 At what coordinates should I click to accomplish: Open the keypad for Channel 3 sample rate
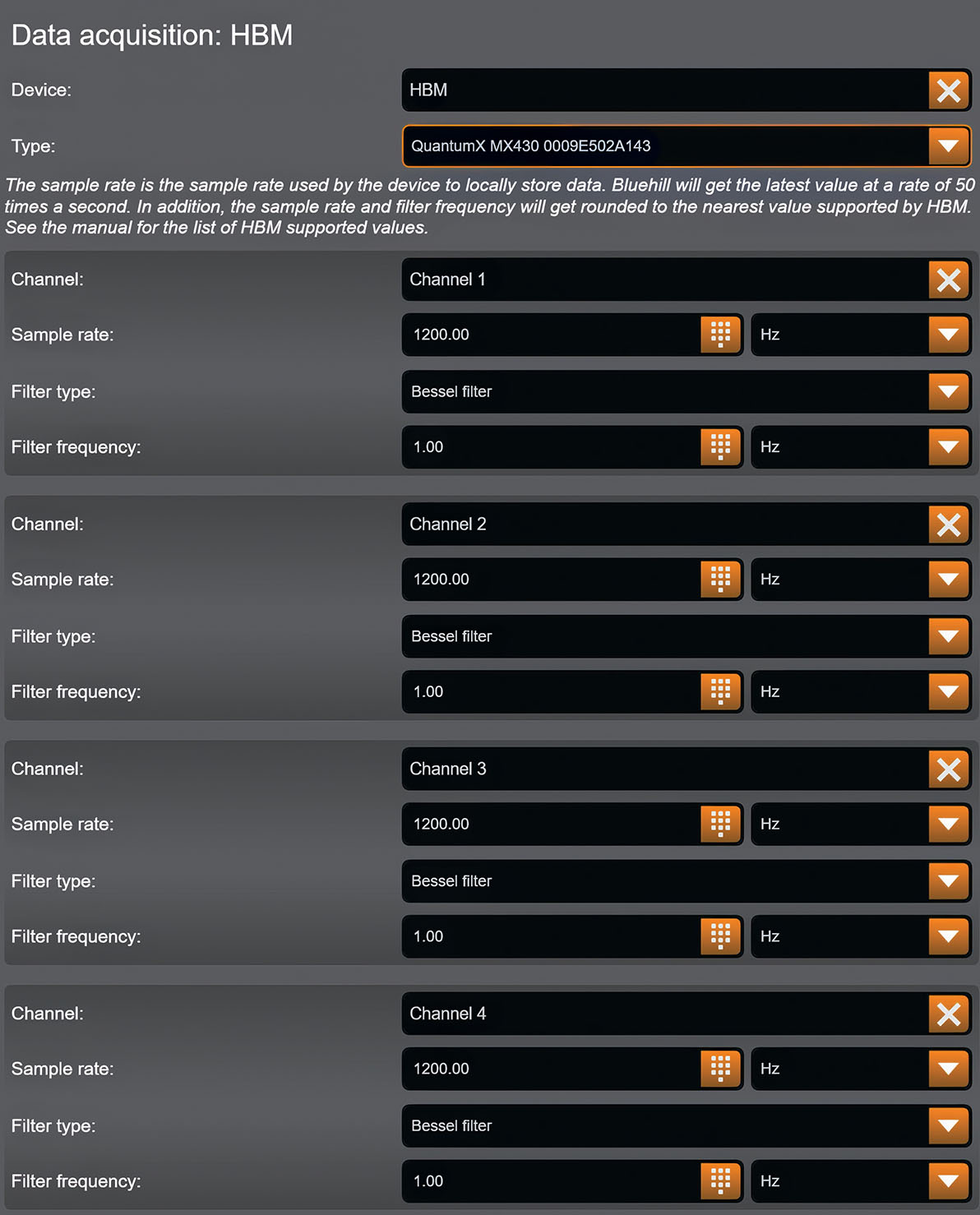tap(719, 824)
